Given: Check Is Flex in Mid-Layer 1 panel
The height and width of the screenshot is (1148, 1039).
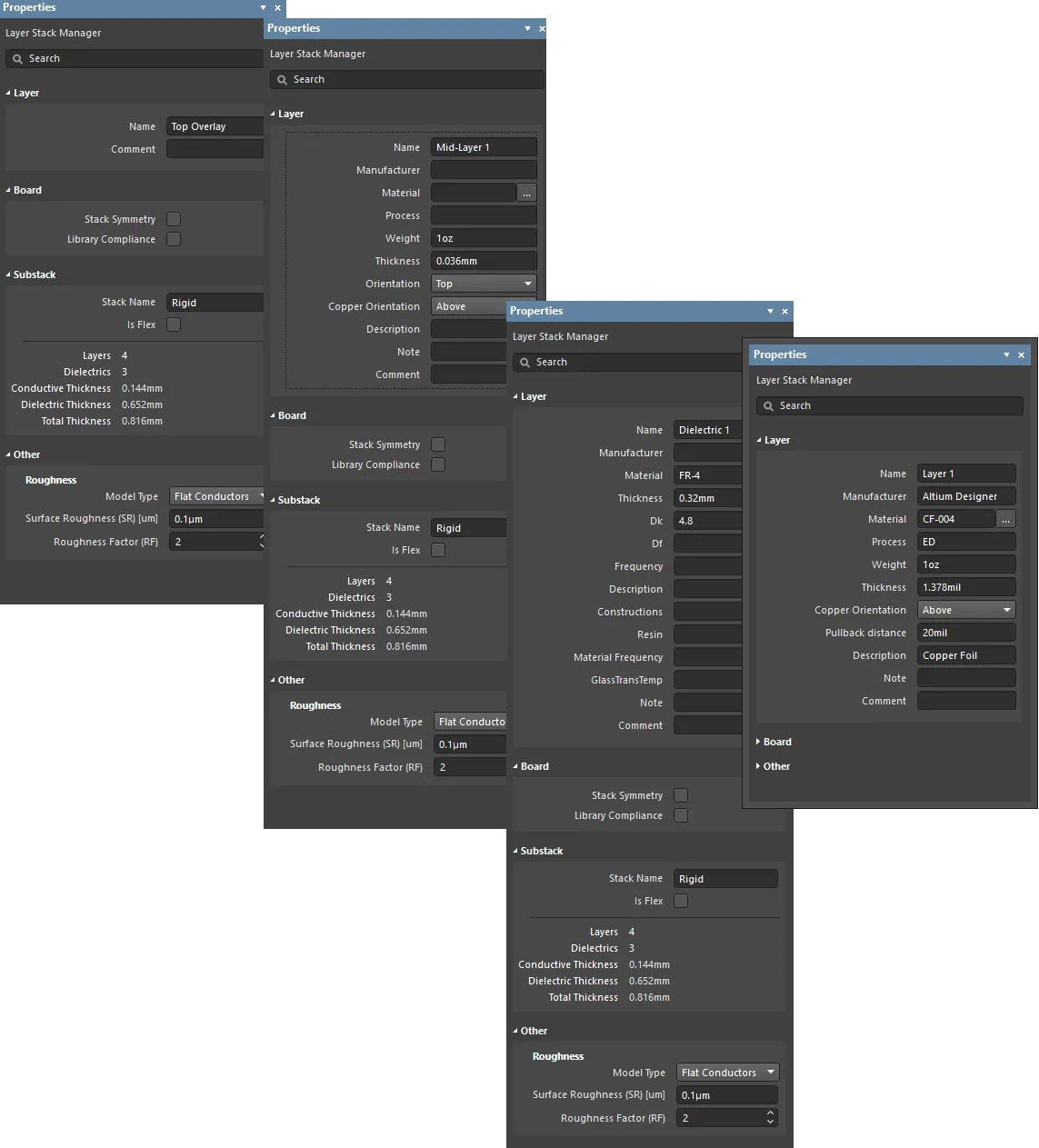Looking at the screenshot, I should coord(438,550).
